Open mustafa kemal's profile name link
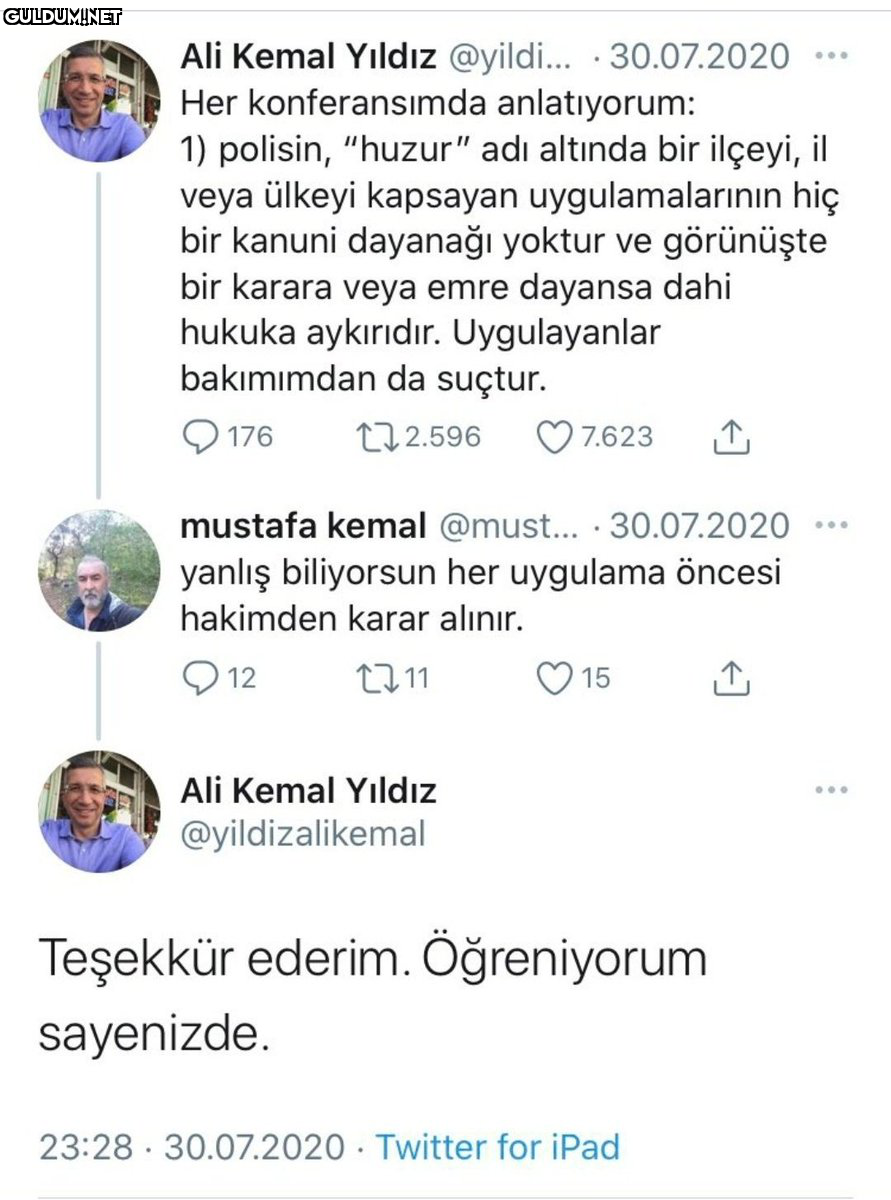 pos(303,525)
